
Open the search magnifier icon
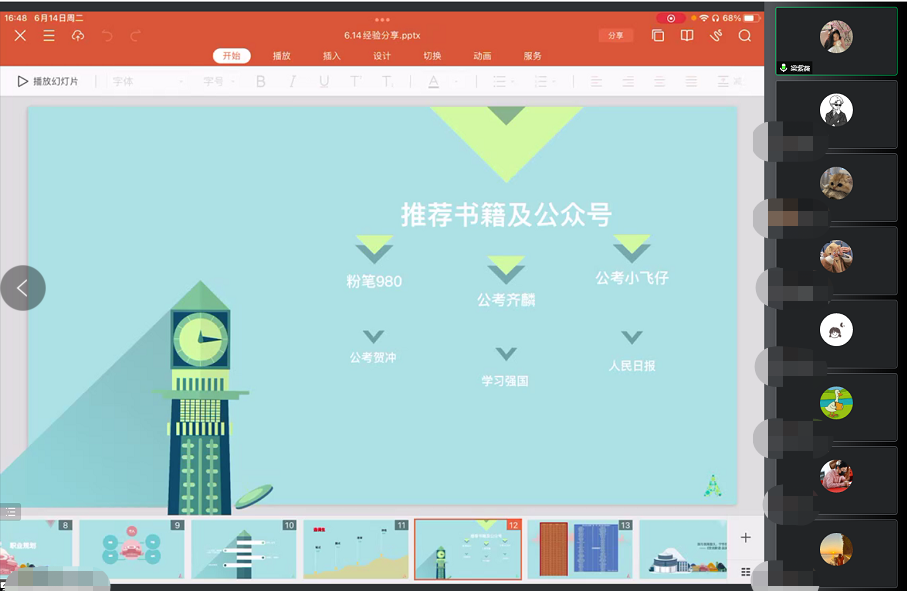tap(744, 36)
